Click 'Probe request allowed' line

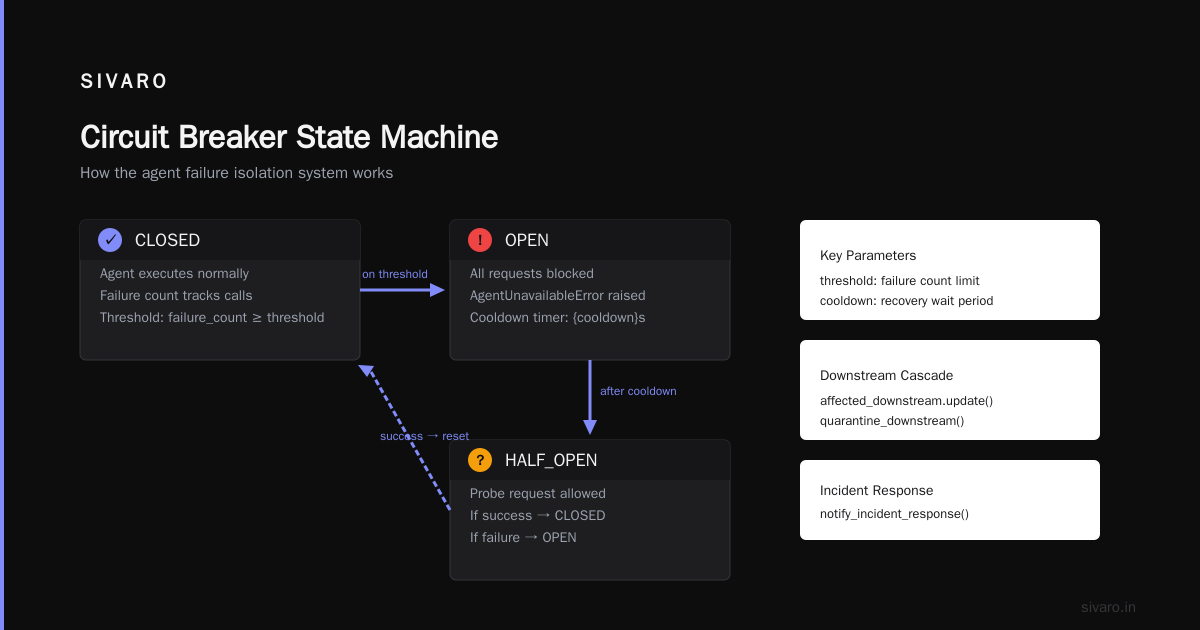click(x=538, y=493)
